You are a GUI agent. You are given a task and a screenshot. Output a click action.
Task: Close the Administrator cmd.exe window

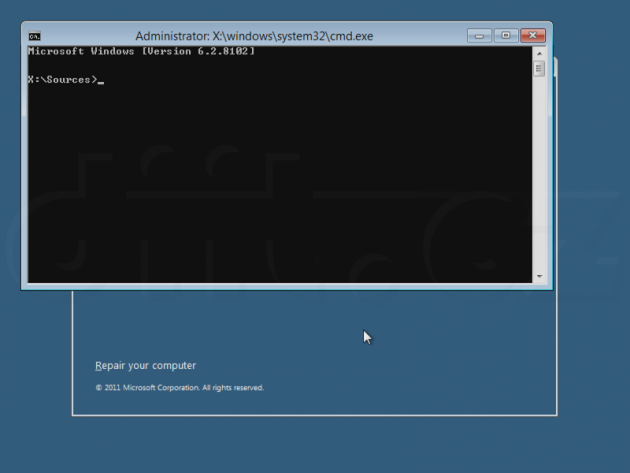(533, 36)
